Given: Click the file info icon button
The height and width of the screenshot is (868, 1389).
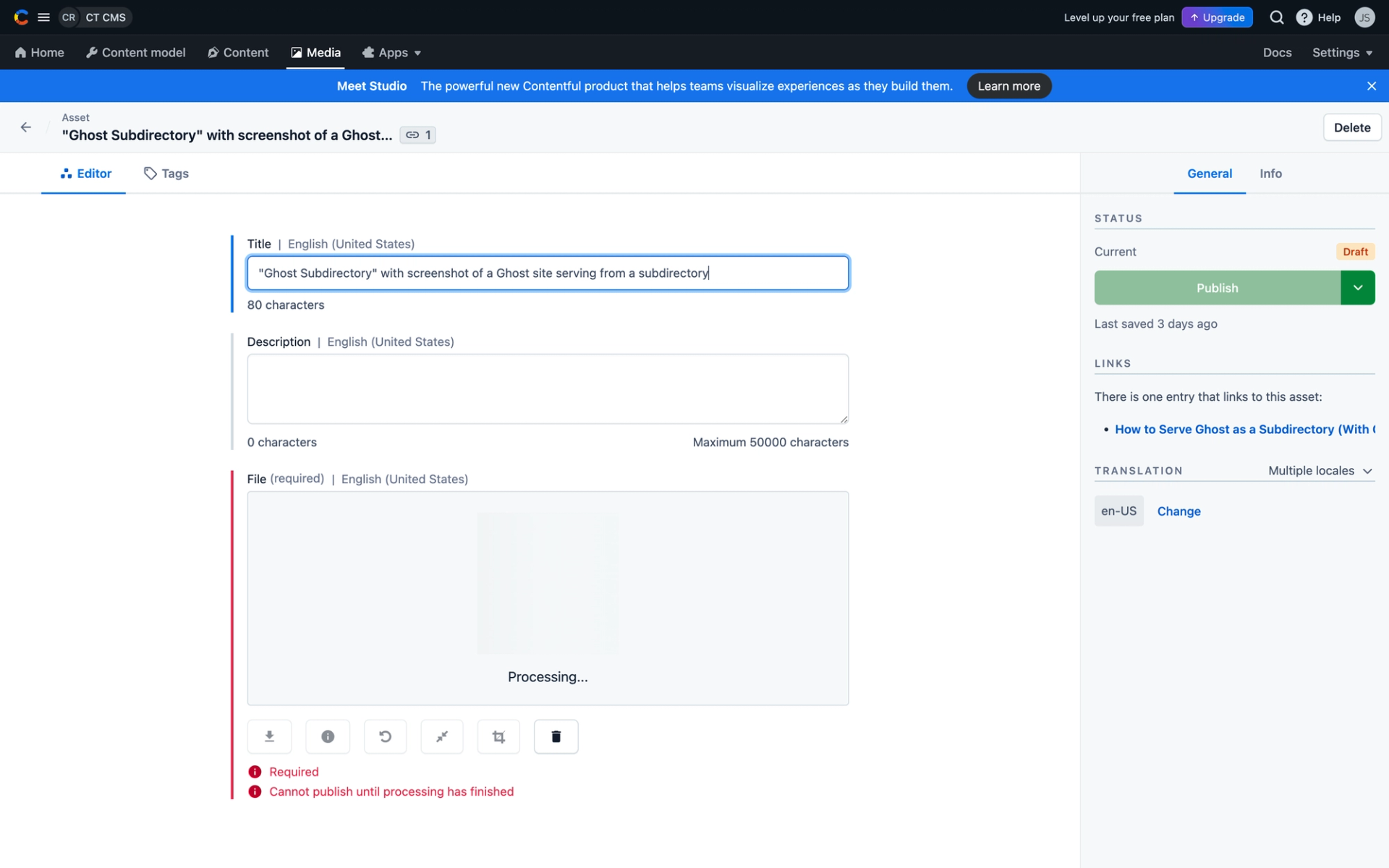Looking at the screenshot, I should tap(328, 736).
